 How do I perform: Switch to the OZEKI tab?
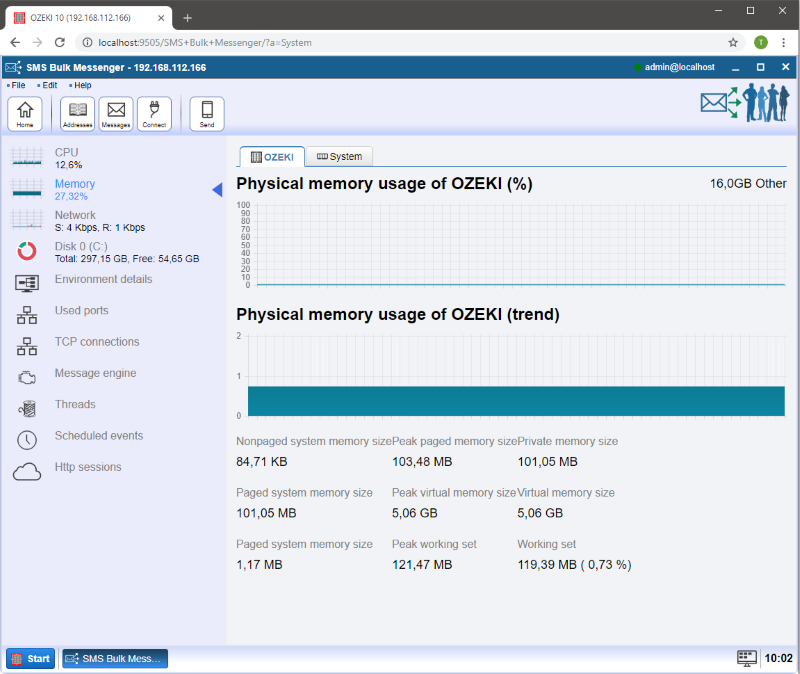[272, 157]
